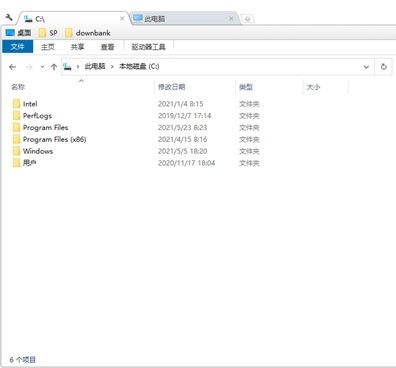
Task: Click date 2021/5/5 18:20
Action: [183, 151]
